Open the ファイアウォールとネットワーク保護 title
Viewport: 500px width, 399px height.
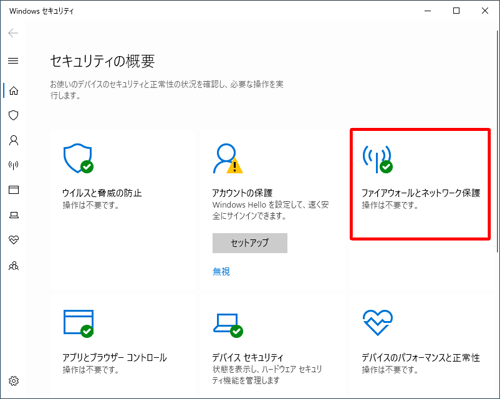point(421,193)
